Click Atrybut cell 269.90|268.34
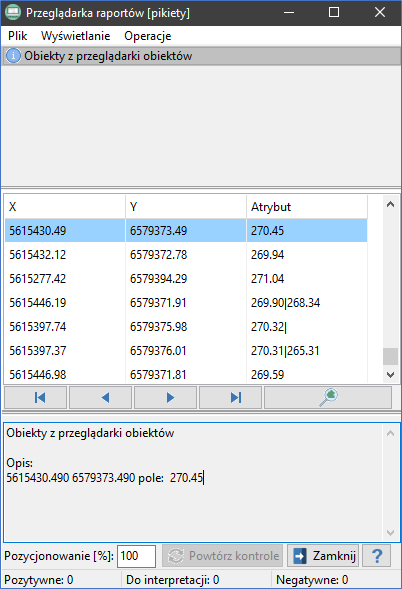This screenshot has width=402, height=589. pyautogui.click(x=307, y=303)
